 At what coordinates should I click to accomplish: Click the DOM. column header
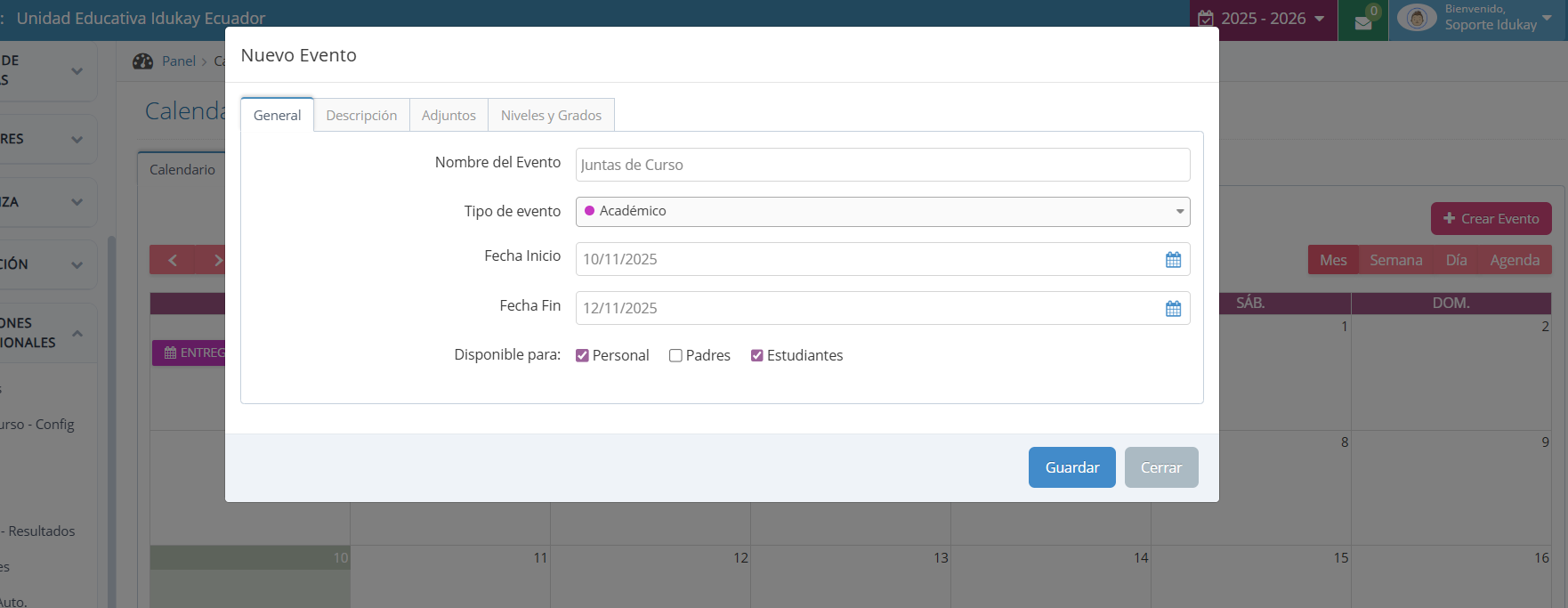pyautogui.click(x=1451, y=304)
